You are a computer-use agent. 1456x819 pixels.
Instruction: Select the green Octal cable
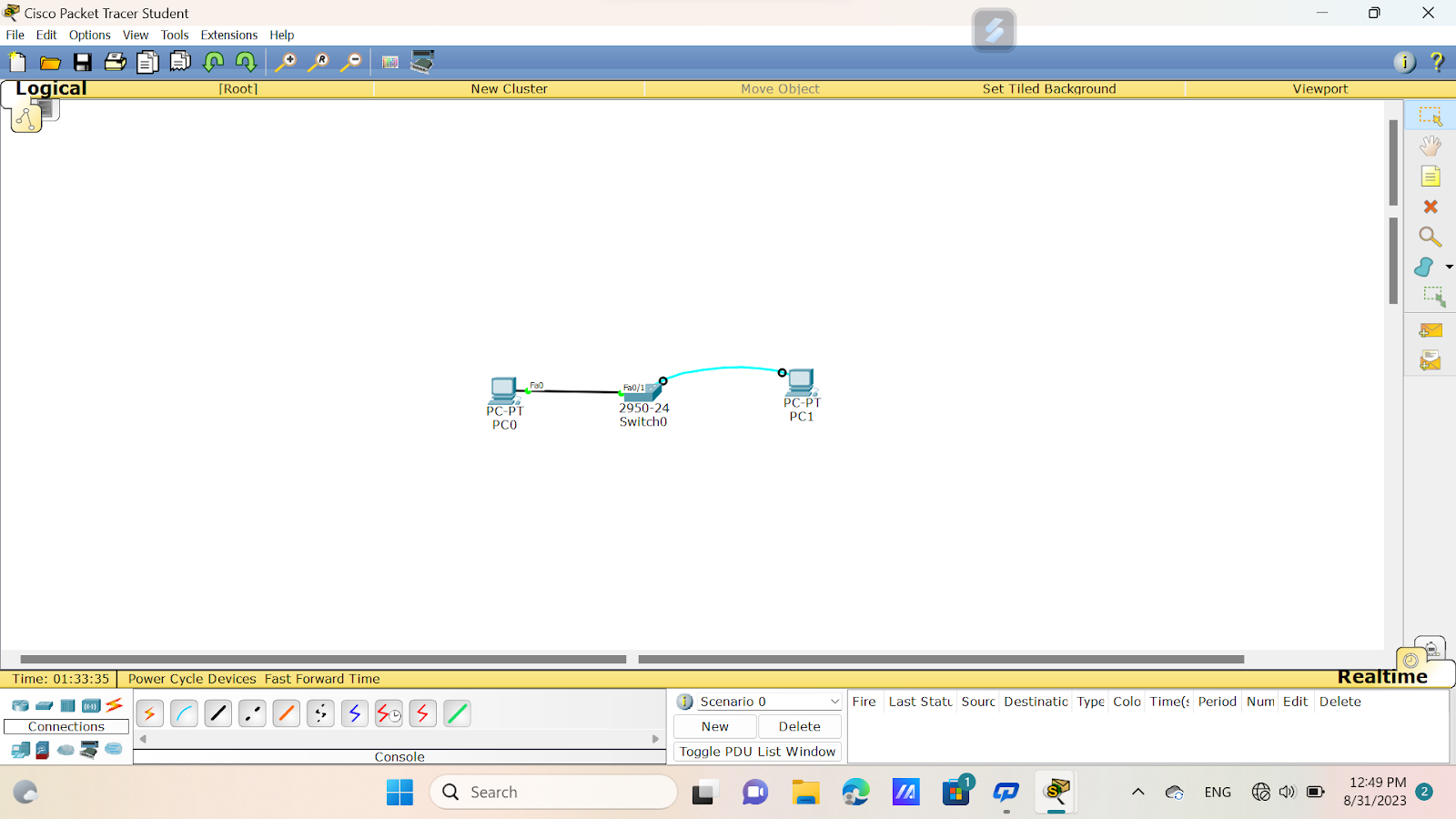457,713
